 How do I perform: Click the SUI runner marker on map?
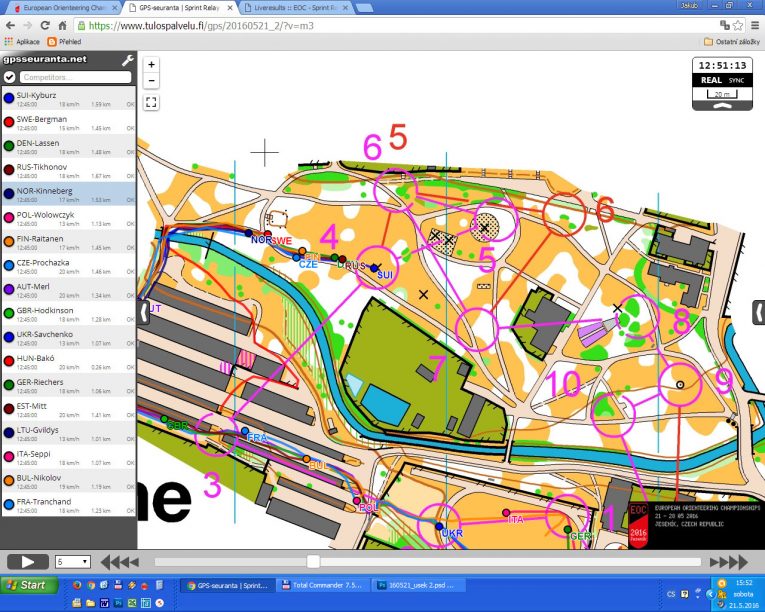pyautogui.click(x=374, y=268)
